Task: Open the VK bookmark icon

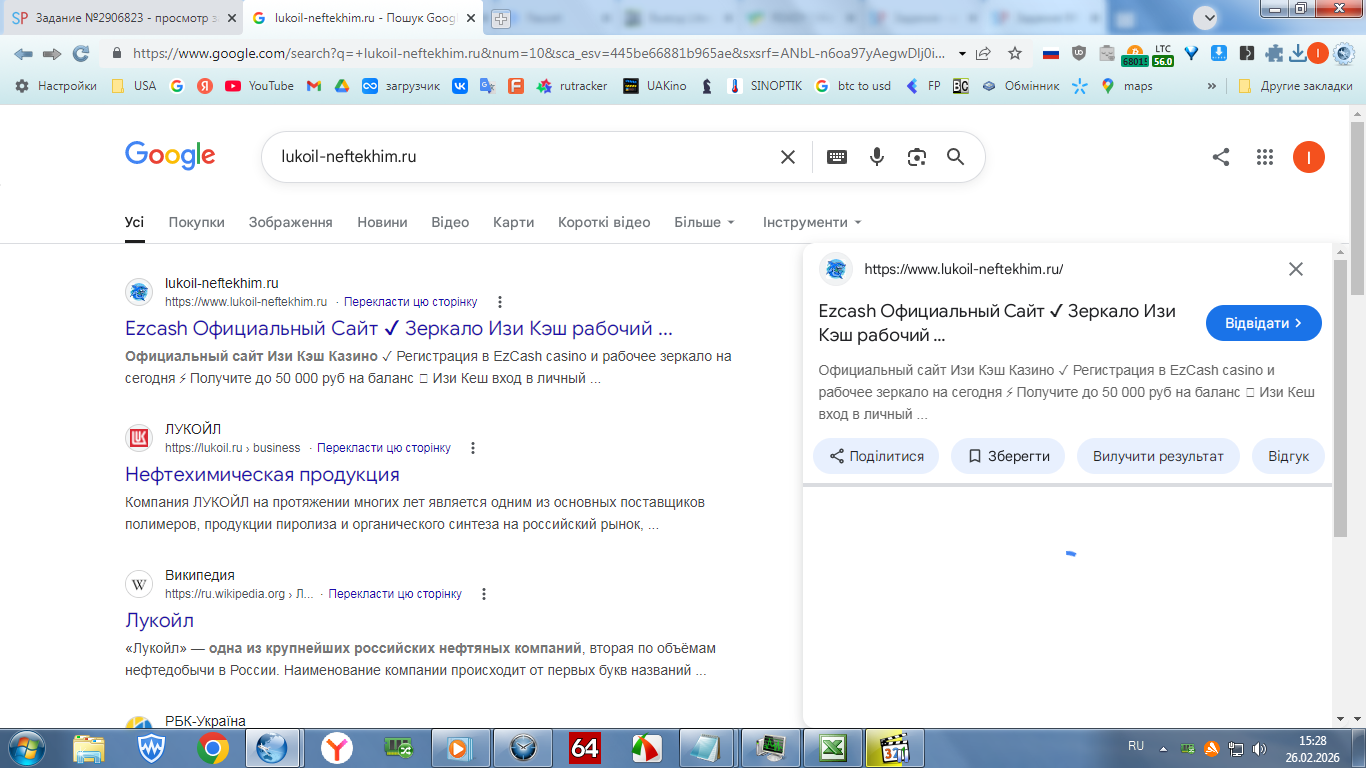Action: pyautogui.click(x=460, y=86)
